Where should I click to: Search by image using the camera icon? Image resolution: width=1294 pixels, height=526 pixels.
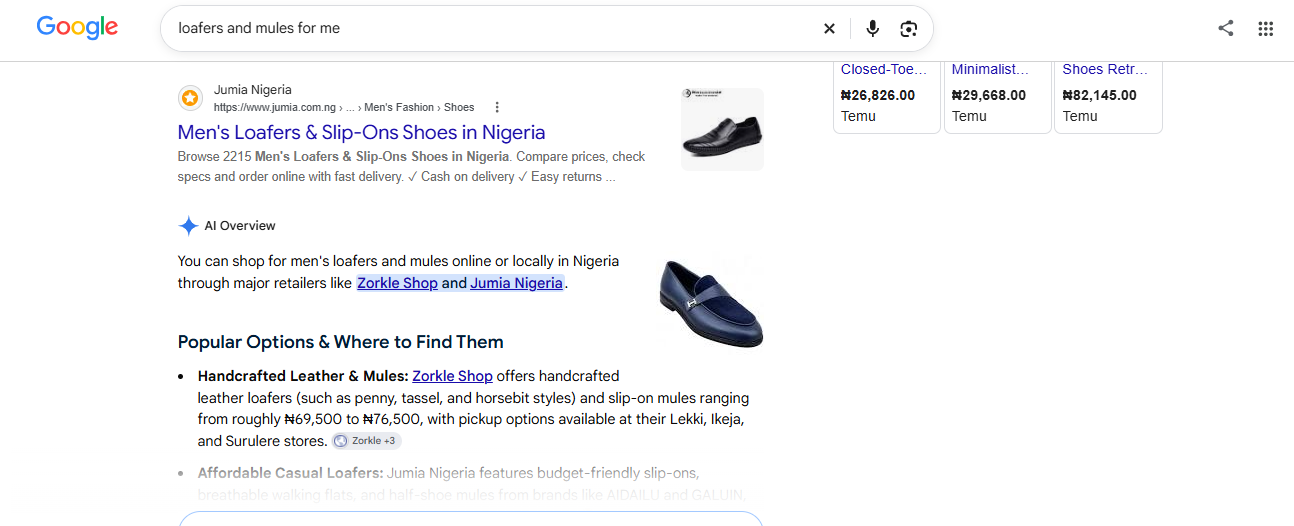(908, 29)
